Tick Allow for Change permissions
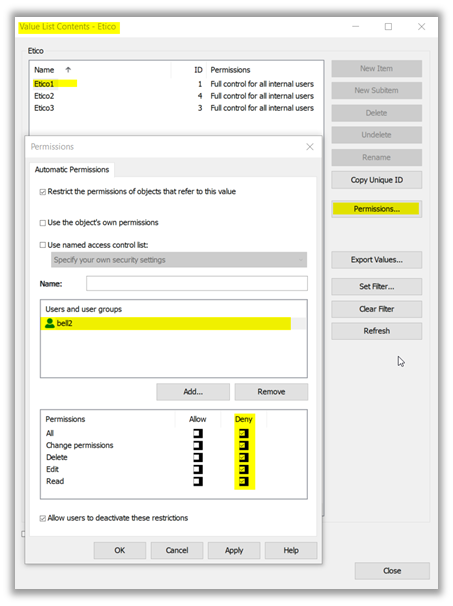The image size is (453, 606). [x=198, y=445]
